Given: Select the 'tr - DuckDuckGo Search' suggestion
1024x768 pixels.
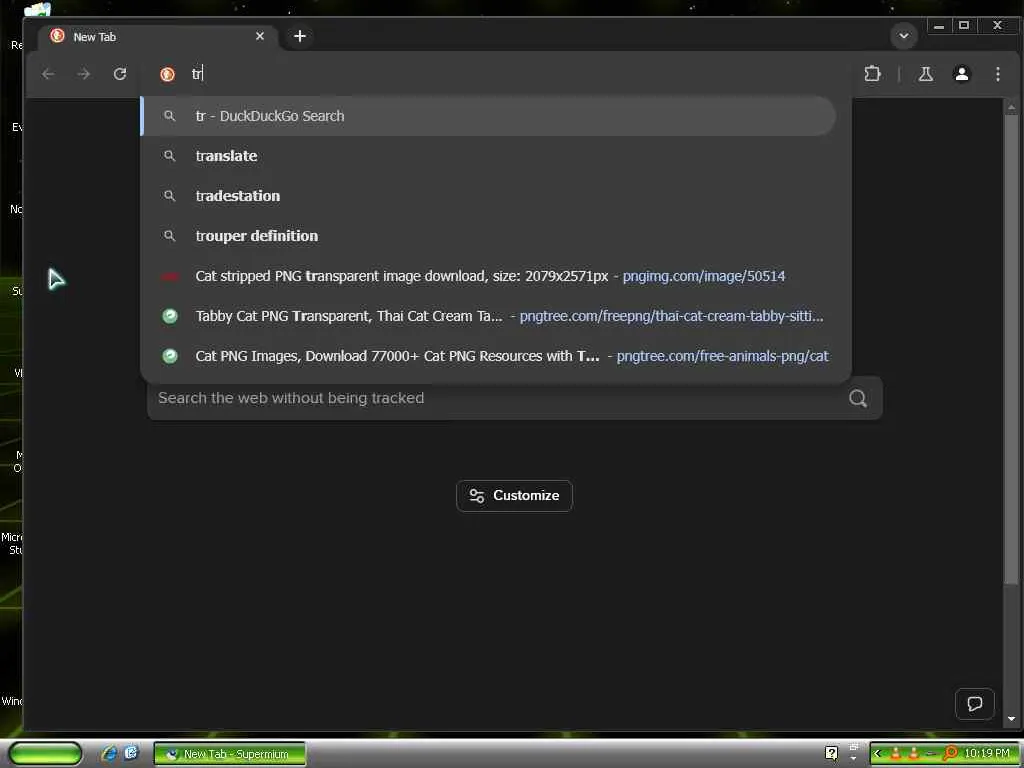Looking at the screenshot, I should tap(488, 116).
